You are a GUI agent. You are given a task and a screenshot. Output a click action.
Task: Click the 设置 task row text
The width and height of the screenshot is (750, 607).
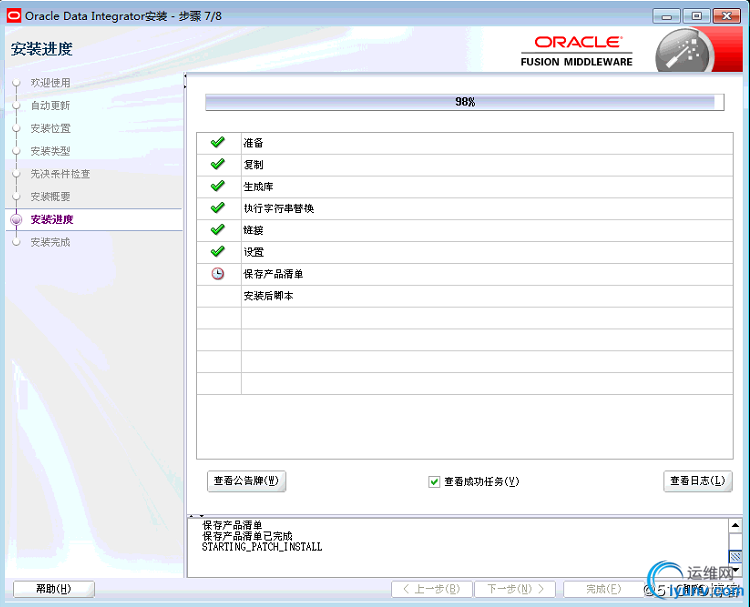click(253, 252)
